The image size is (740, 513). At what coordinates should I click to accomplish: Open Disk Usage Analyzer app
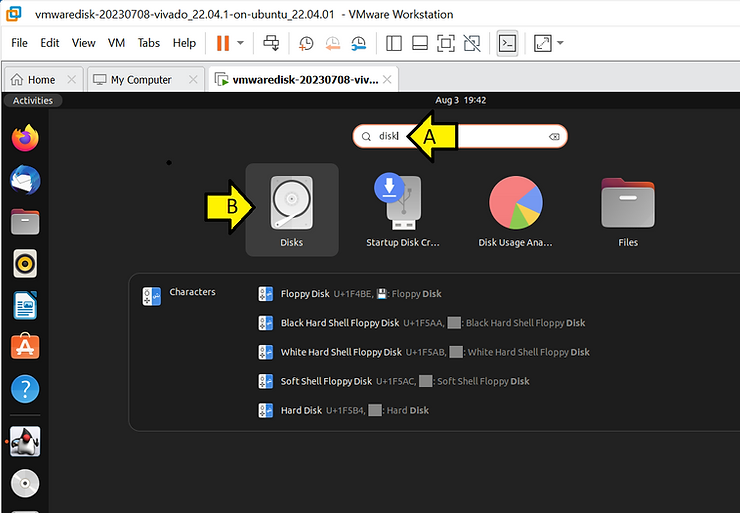click(515, 209)
